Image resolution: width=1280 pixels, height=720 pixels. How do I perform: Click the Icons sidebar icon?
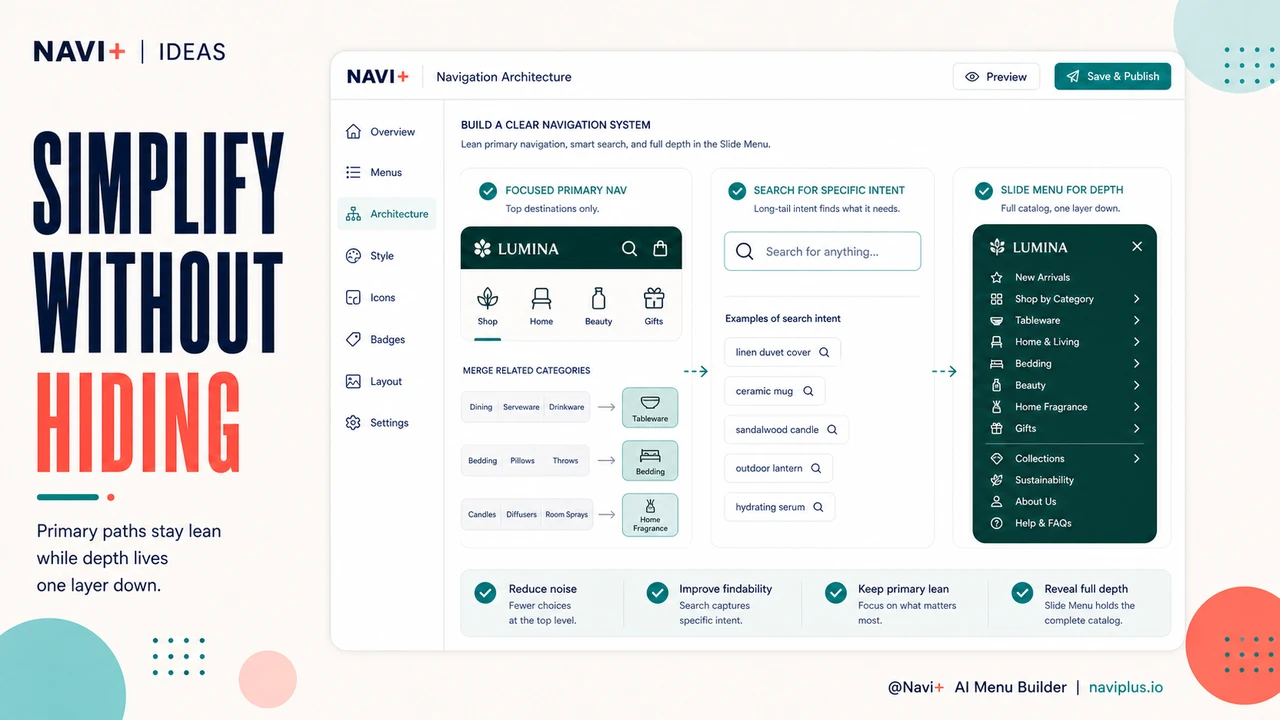point(353,298)
